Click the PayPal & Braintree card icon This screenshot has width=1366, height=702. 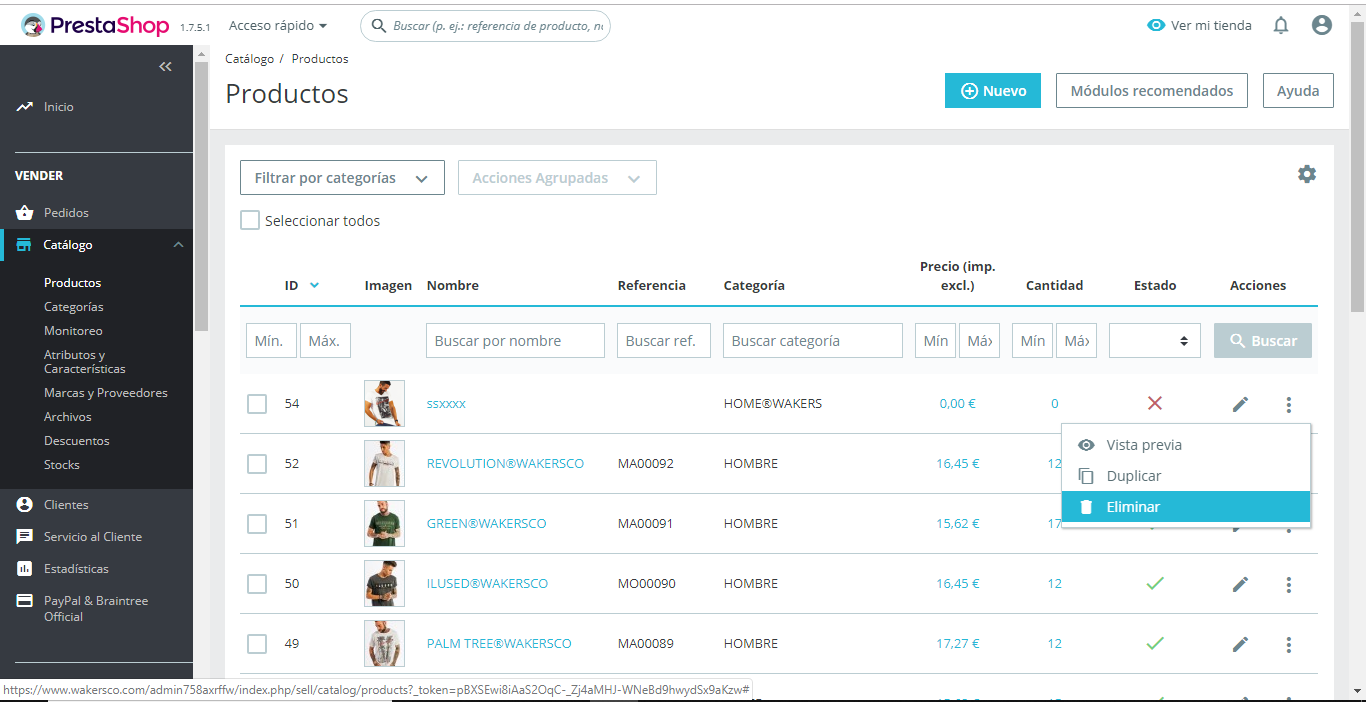point(25,601)
